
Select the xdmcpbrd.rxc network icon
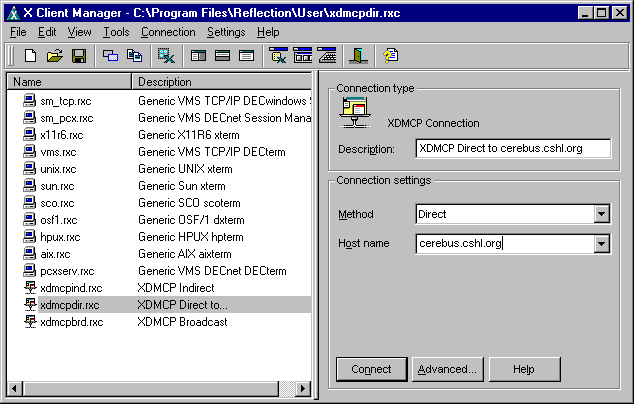30,322
